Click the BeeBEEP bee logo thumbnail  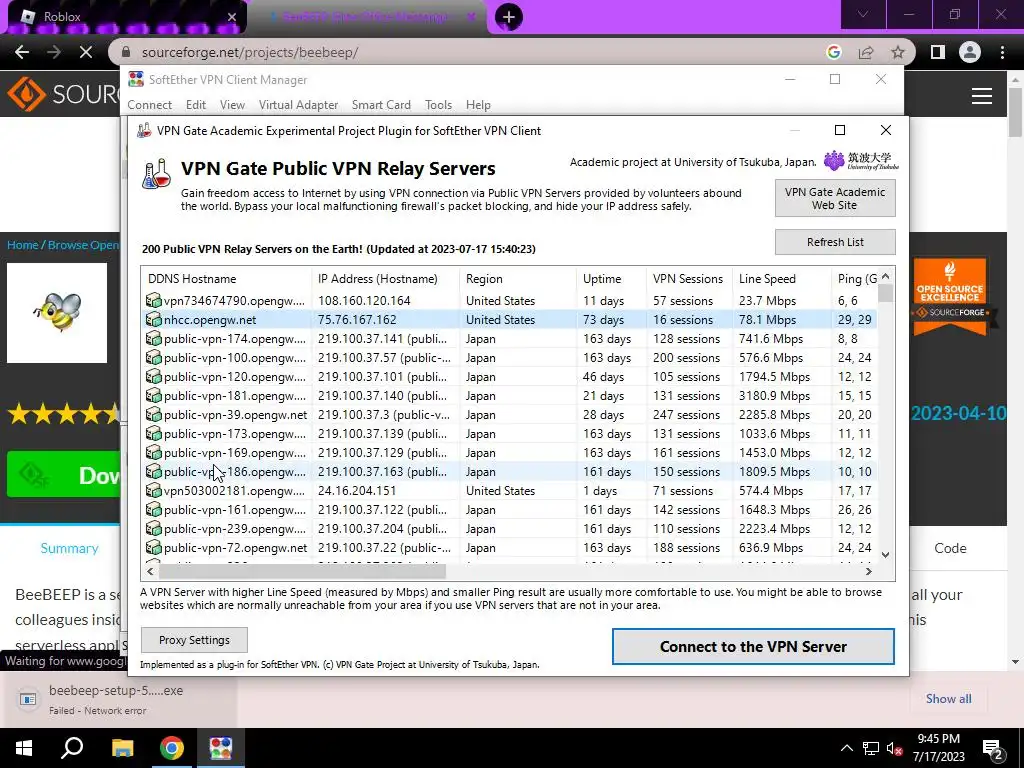pyautogui.click(x=57, y=313)
